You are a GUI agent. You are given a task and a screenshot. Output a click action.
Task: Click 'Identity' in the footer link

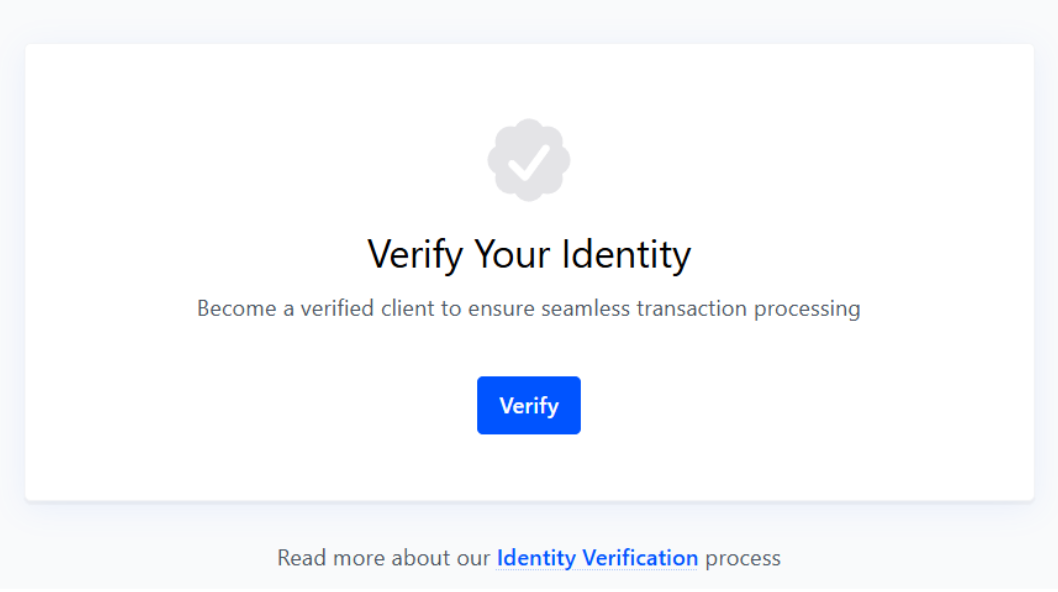pos(536,558)
